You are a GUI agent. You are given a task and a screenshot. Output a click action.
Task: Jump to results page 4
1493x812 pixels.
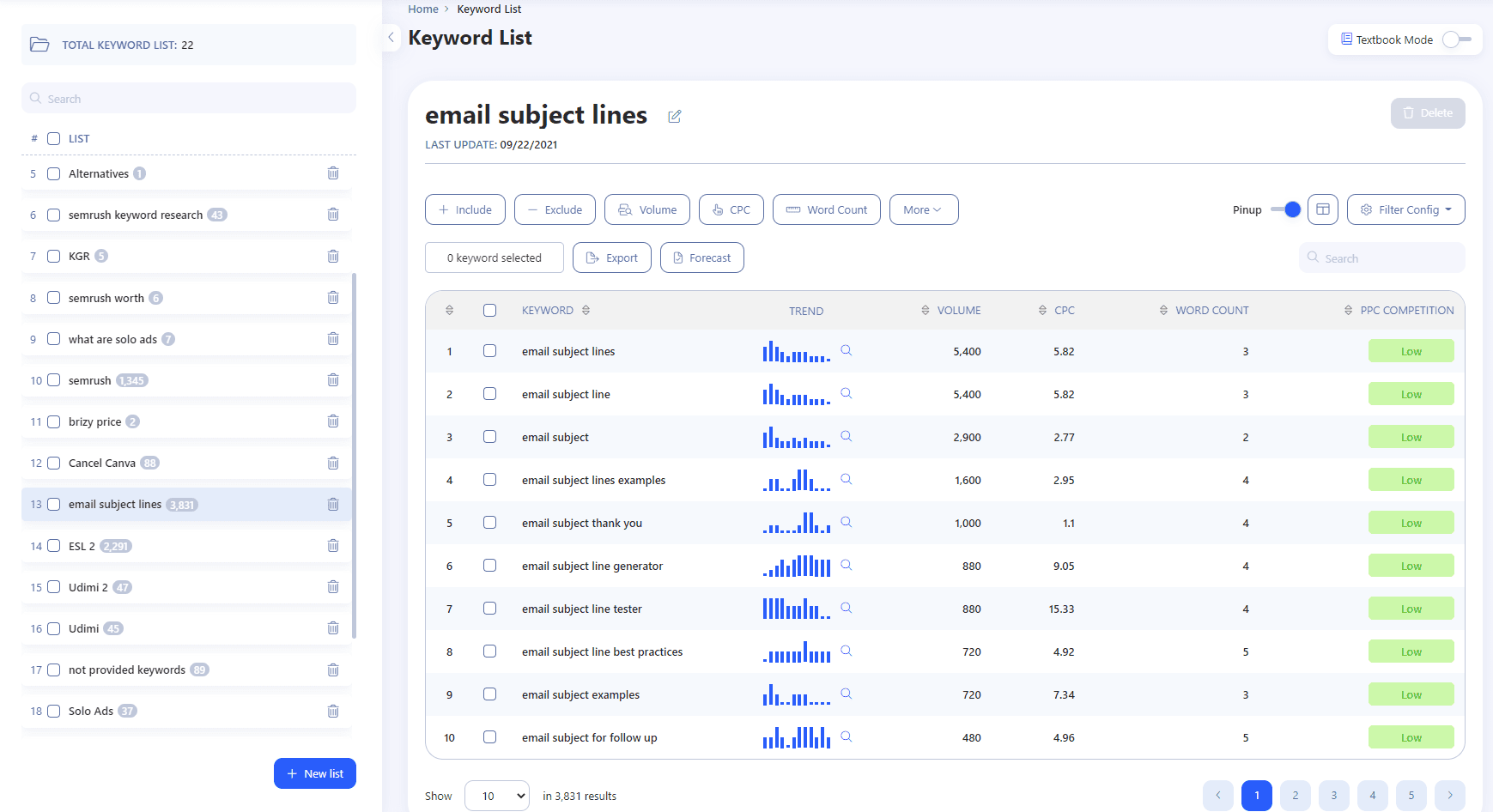coord(1373,796)
